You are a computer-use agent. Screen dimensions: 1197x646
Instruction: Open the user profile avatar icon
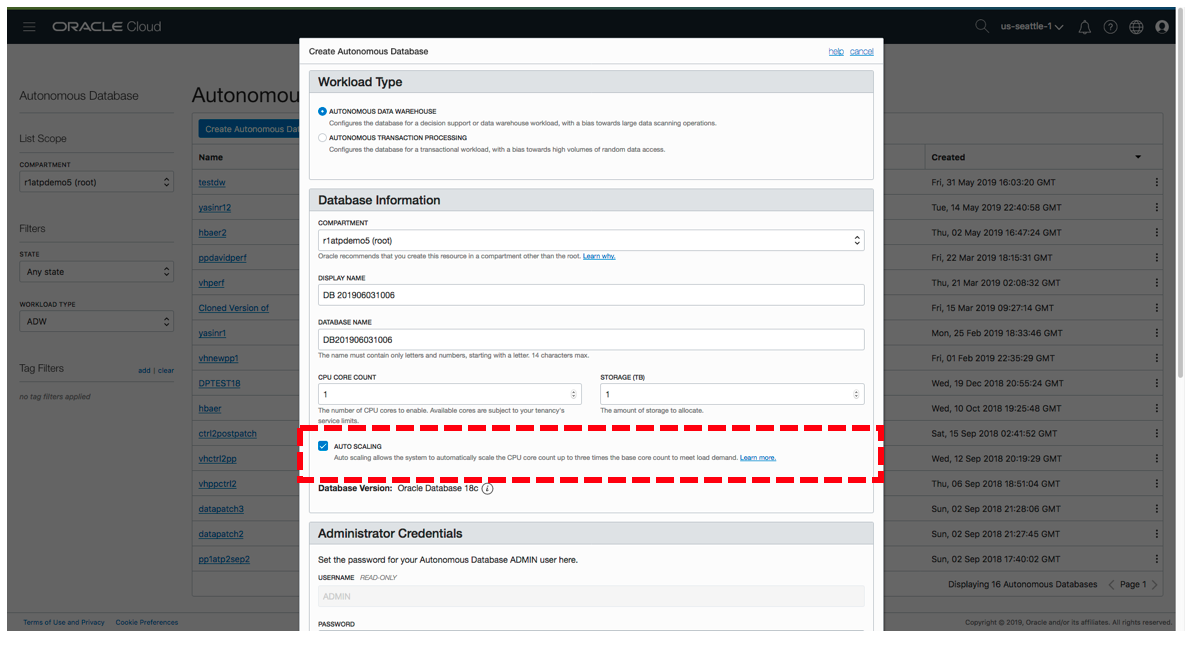click(1162, 27)
